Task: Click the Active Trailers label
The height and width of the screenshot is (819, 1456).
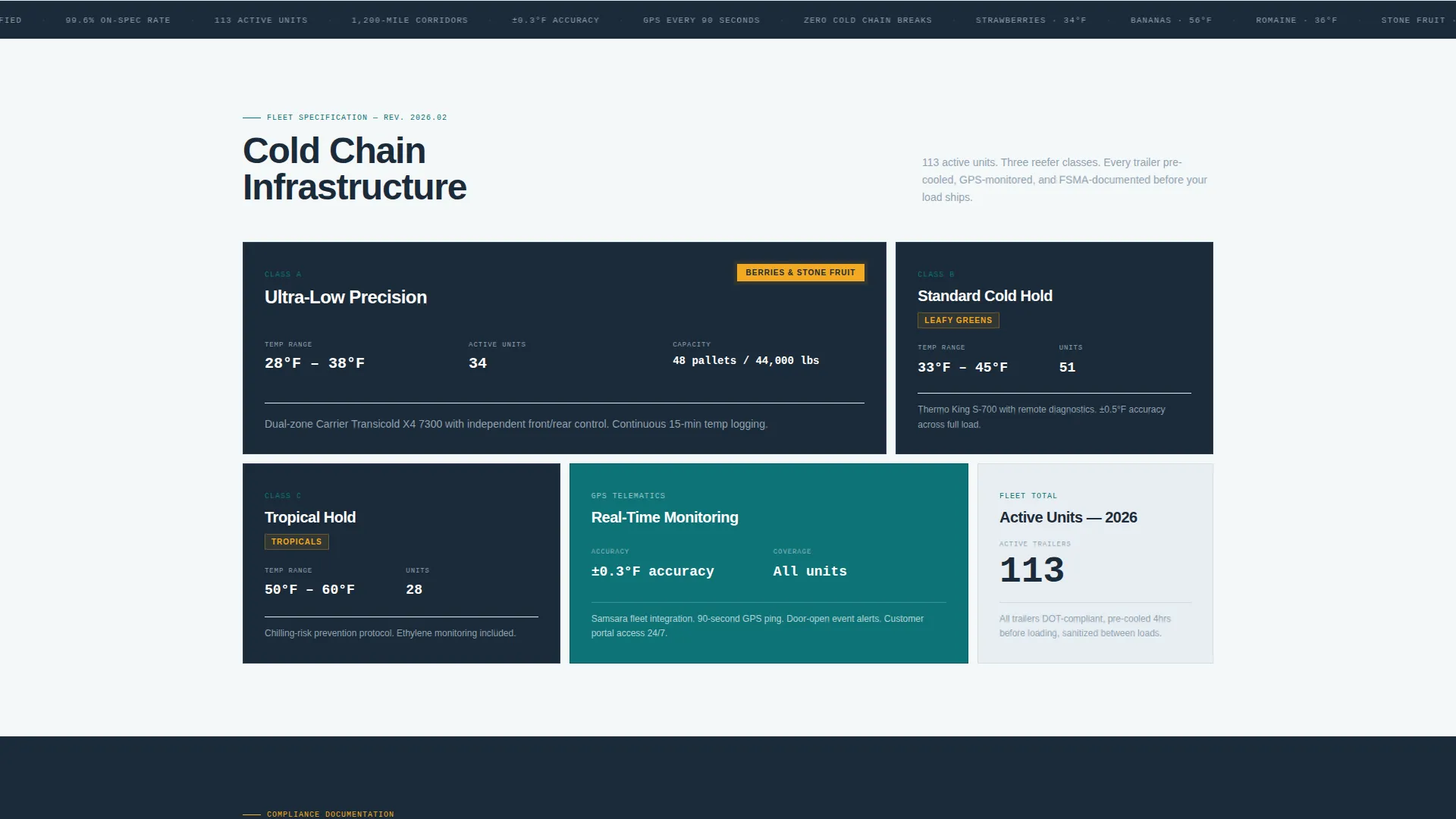Action: (1034, 544)
